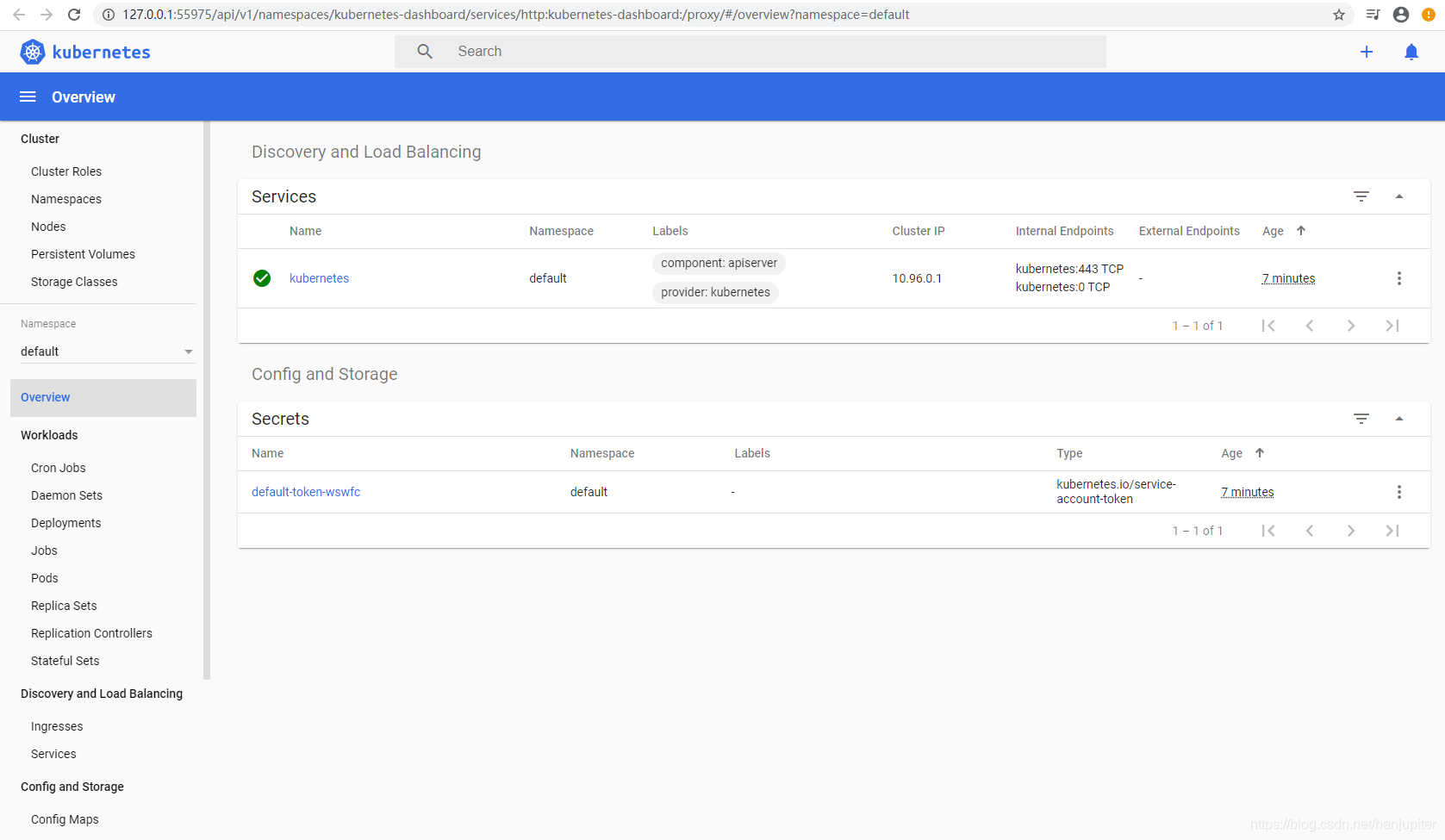This screenshot has height=840, width=1445.
Task: Open Daemon Sets in sidebar
Action: [66, 495]
